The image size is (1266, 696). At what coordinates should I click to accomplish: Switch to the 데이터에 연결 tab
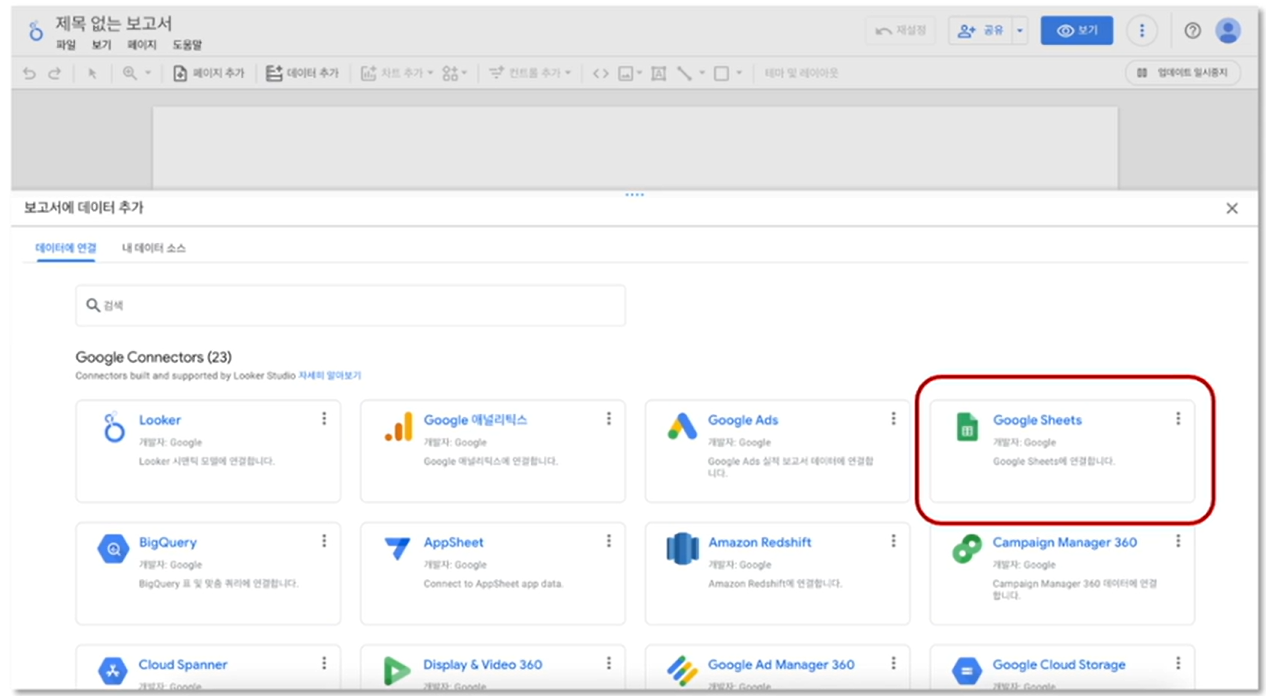[66, 247]
